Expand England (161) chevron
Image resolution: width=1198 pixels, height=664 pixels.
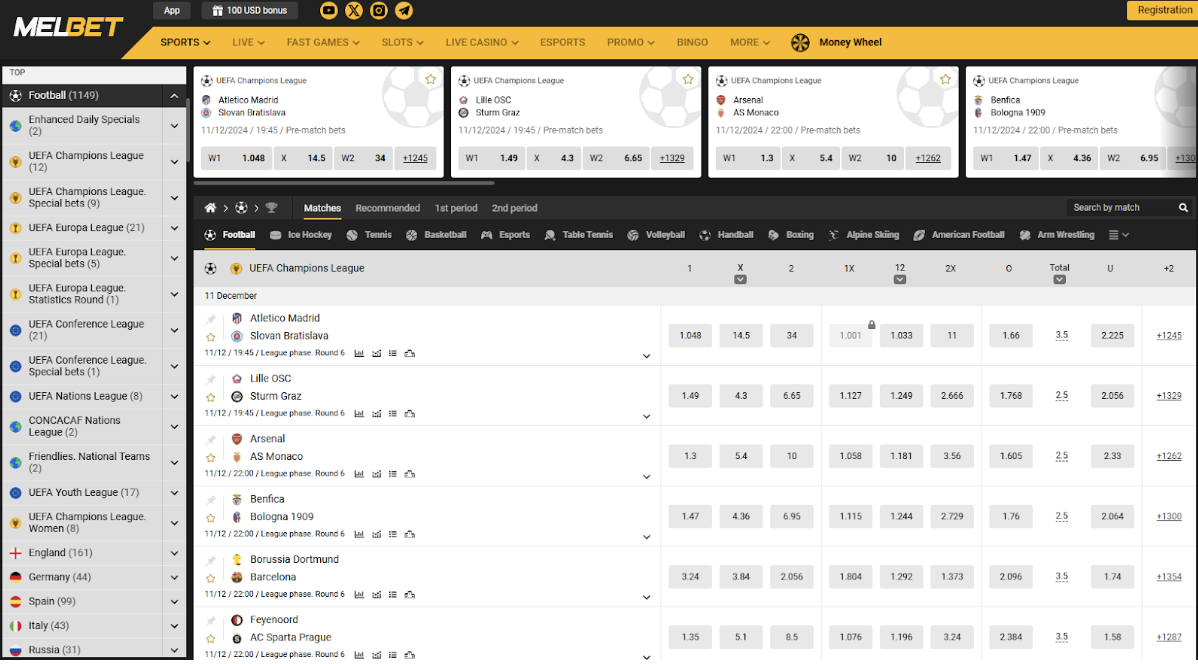[x=174, y=553]
